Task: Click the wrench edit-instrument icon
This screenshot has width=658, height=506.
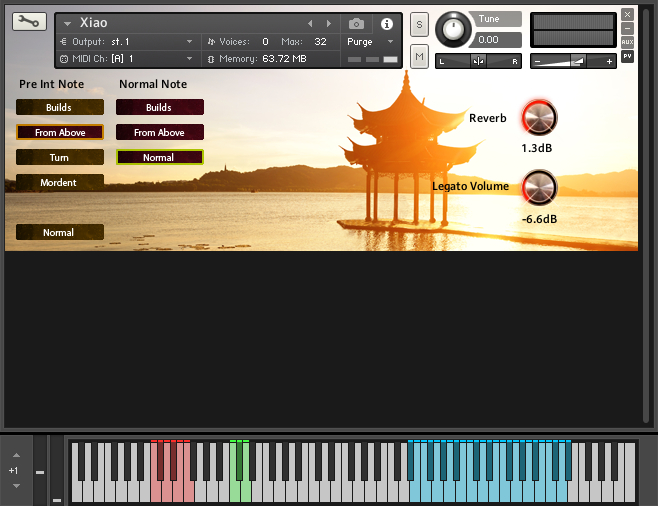Action: click(x=29, y=22)
